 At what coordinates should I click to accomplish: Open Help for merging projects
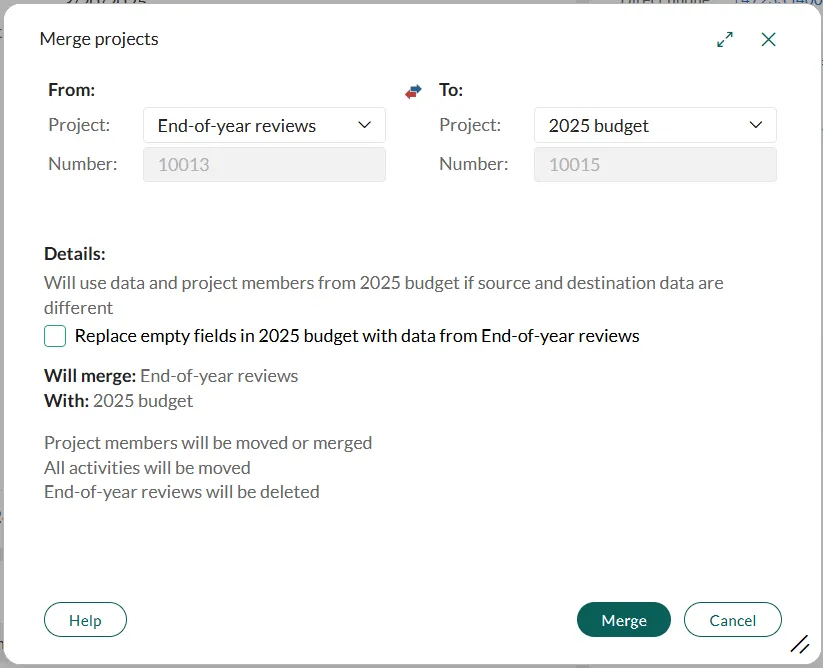85,620
